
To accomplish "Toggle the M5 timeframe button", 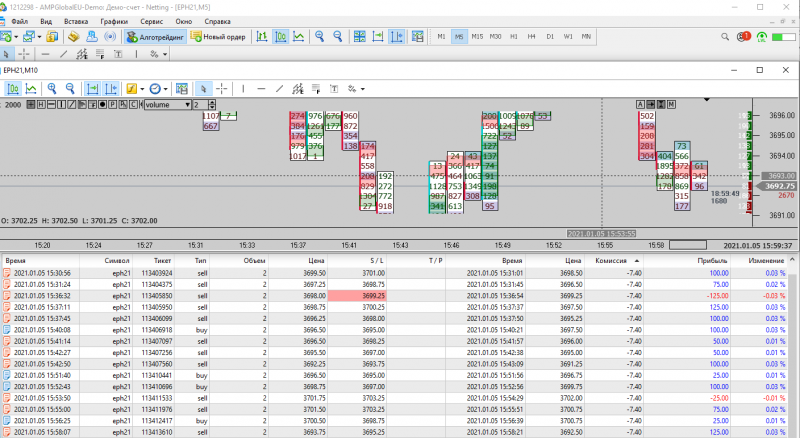I will coord(459,37).
